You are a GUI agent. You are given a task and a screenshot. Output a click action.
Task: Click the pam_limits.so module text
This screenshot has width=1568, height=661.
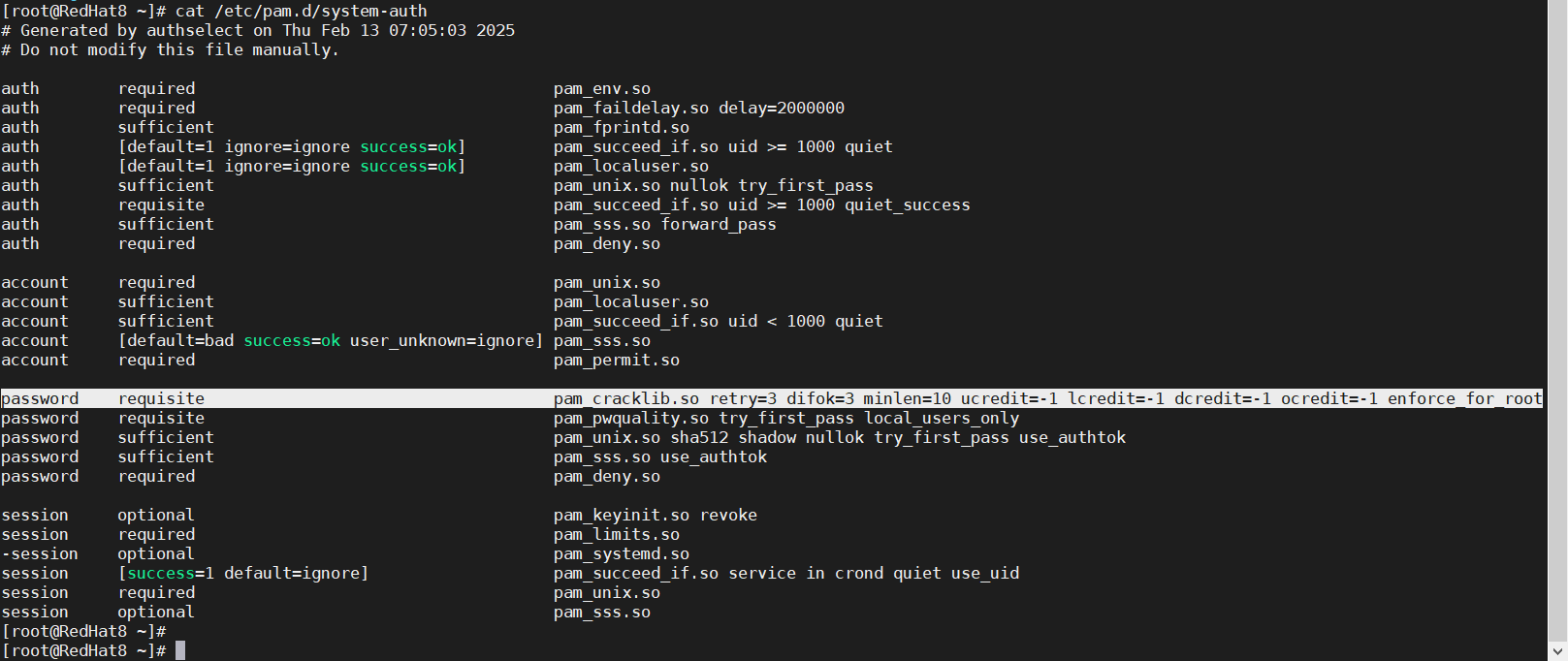(x=617, y=534)
